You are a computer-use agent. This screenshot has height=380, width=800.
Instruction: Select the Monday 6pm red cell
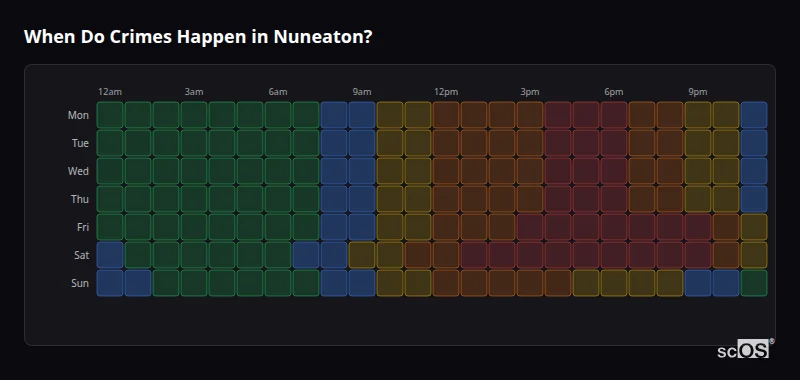(614, 115)
